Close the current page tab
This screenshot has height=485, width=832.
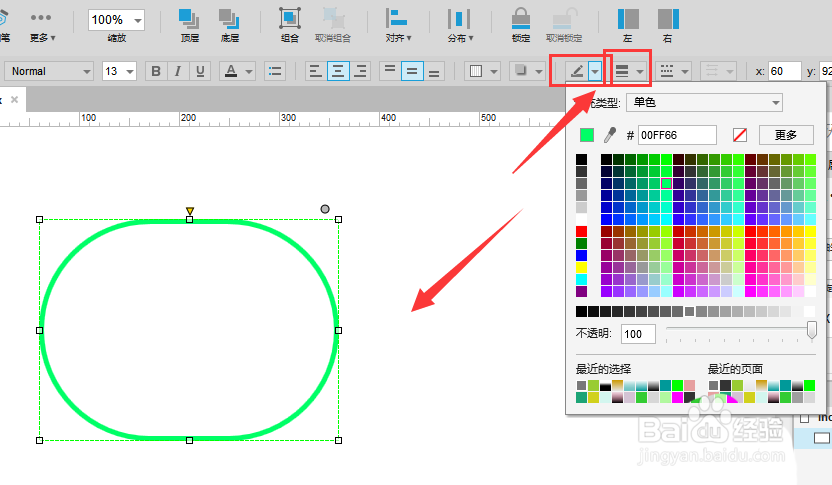(14, 99)
